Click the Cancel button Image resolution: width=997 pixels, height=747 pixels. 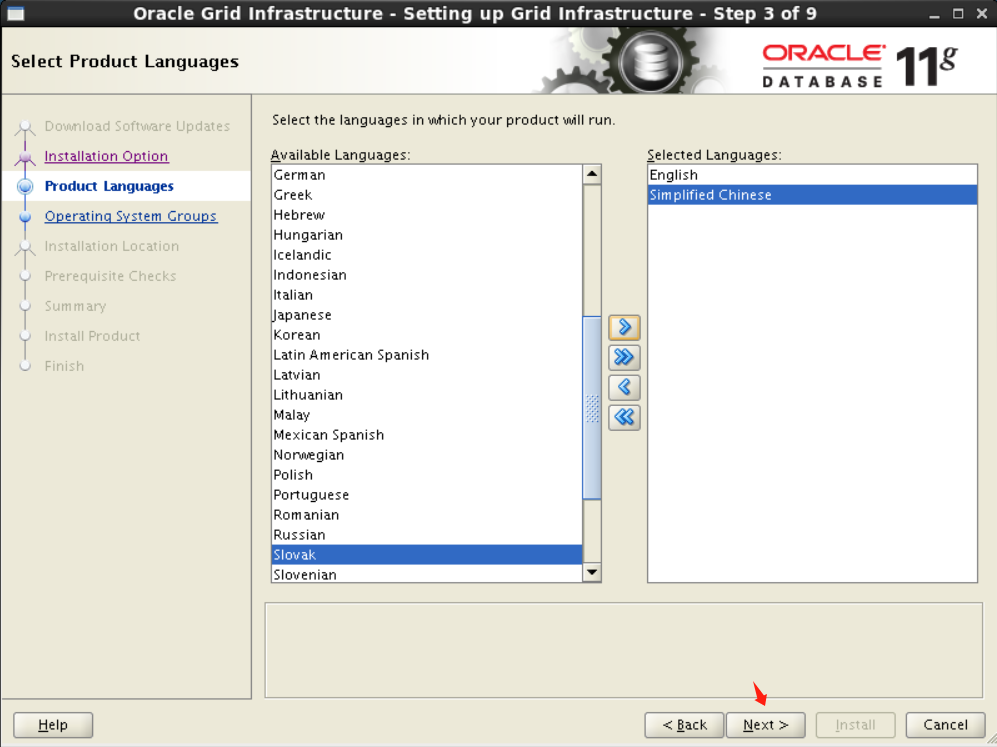[945, 725]
